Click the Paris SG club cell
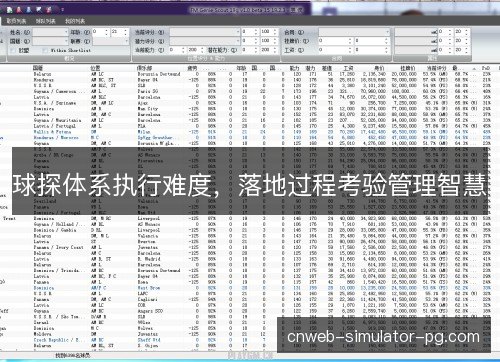The width and height of the screenshot is (500, 362). (x=148, y=91)
